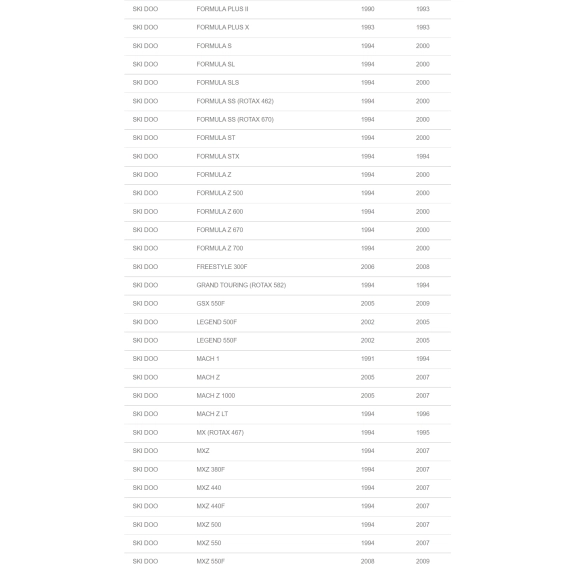
Task: Select the MX (ROTAX 467) row
Action: [x=287, y=433]
